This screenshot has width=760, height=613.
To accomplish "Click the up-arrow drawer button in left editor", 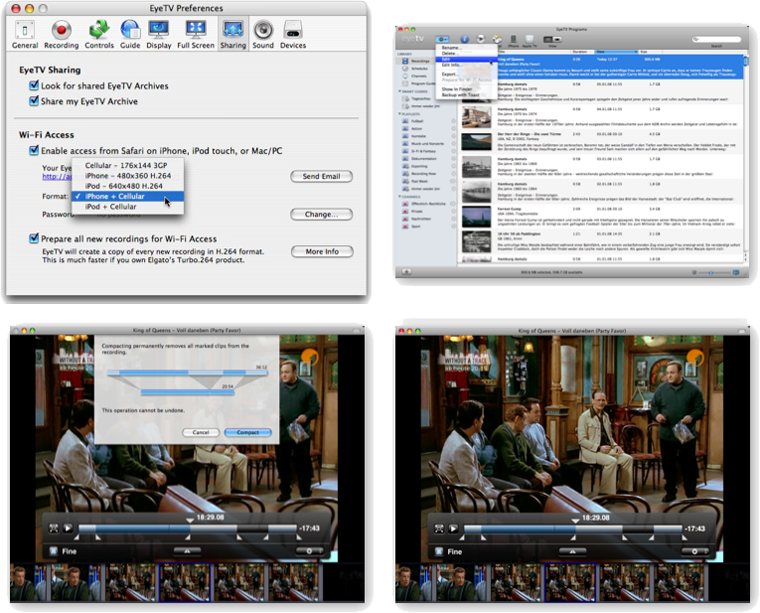I will 187,551.
